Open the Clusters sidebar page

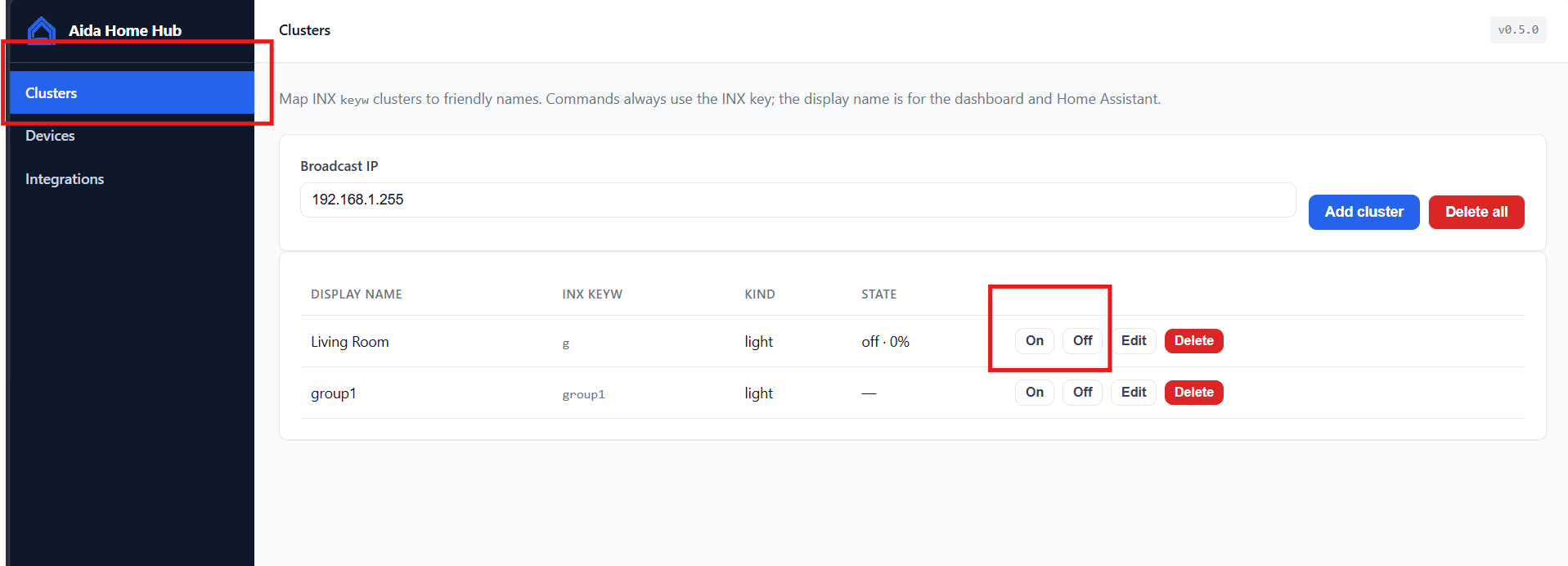[x=132, y=92]
